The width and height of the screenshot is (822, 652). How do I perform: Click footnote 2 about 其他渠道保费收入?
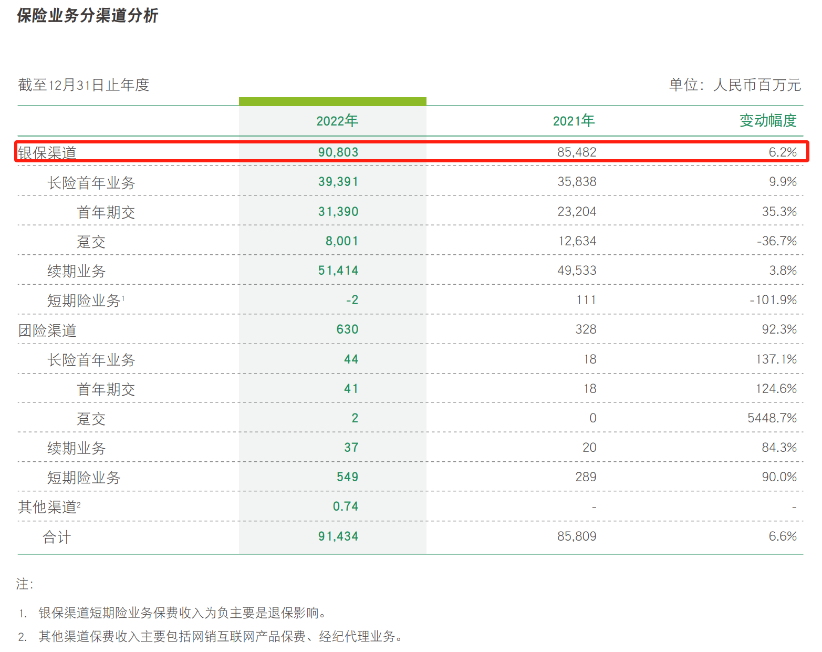point(219,636)
